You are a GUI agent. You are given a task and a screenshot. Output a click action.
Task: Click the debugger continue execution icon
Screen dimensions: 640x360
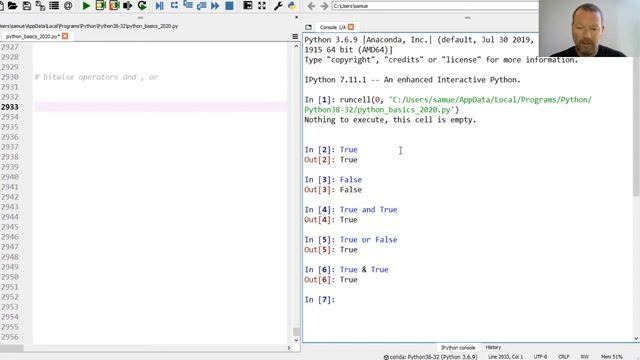[x=215, y=6]
